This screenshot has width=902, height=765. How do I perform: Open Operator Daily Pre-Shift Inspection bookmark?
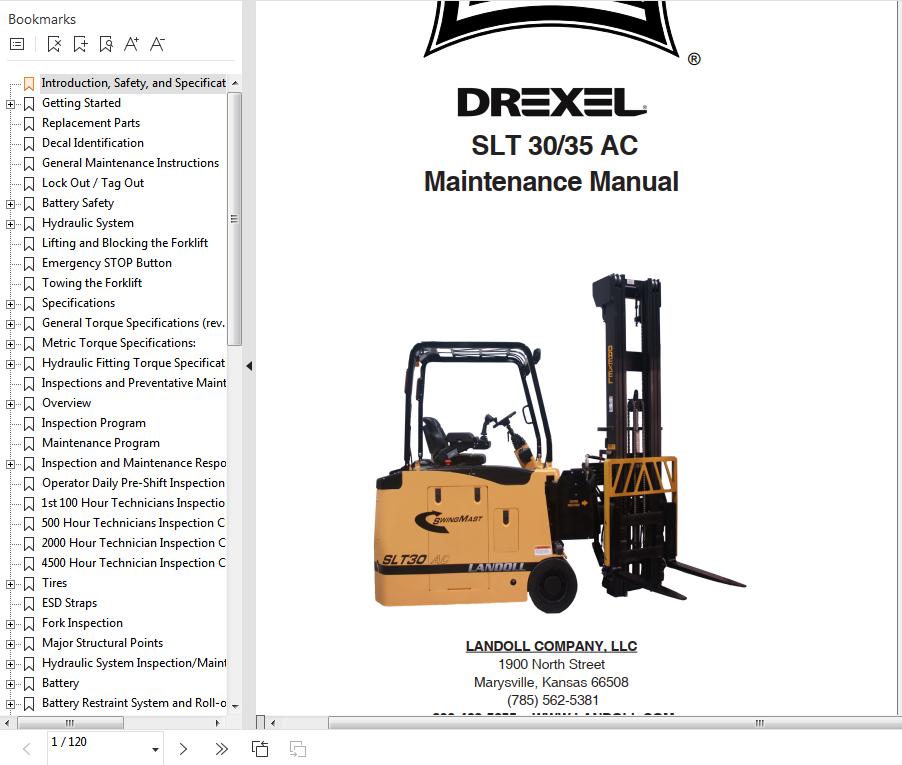coord(133,483)
